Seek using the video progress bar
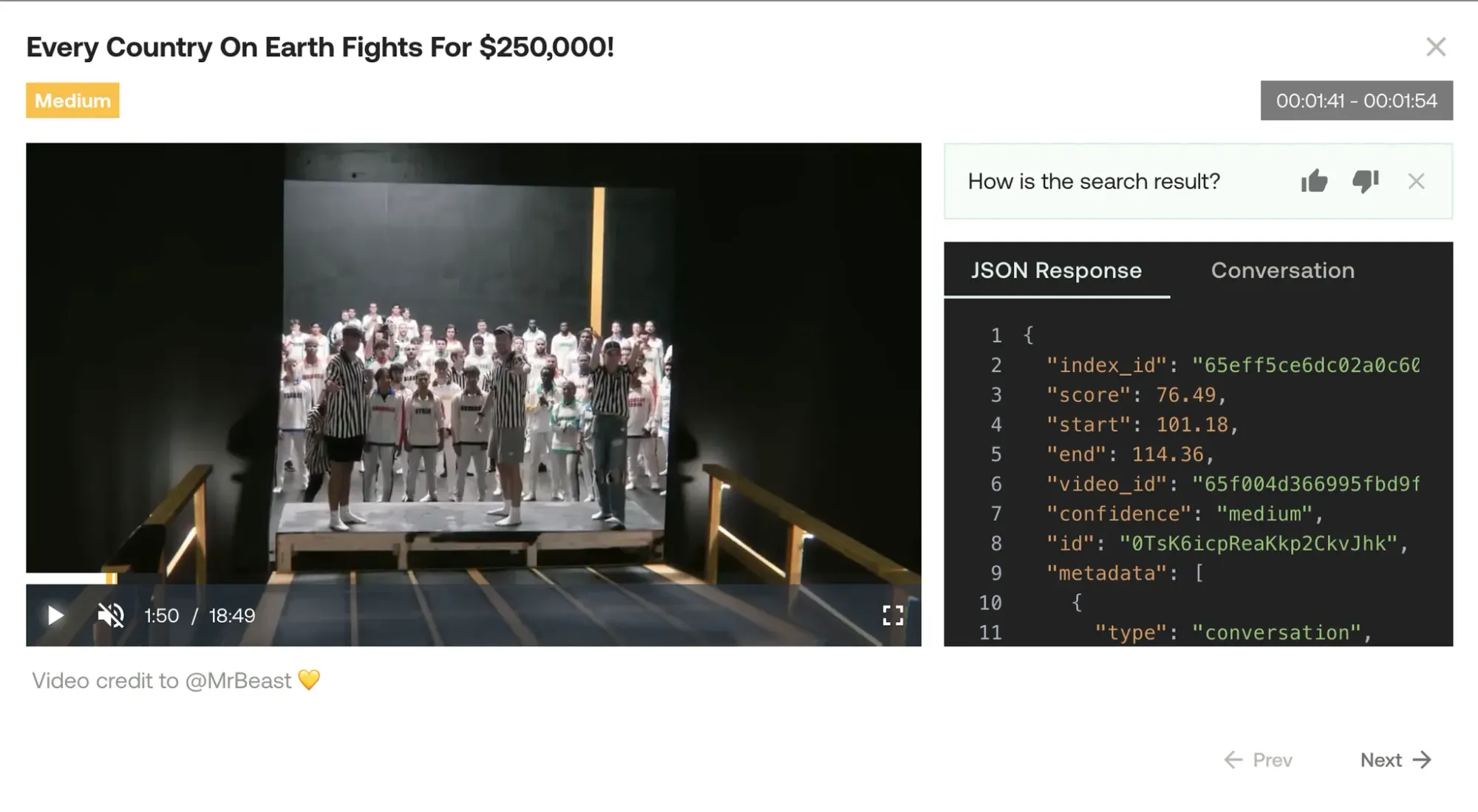 tap(473, 577)
